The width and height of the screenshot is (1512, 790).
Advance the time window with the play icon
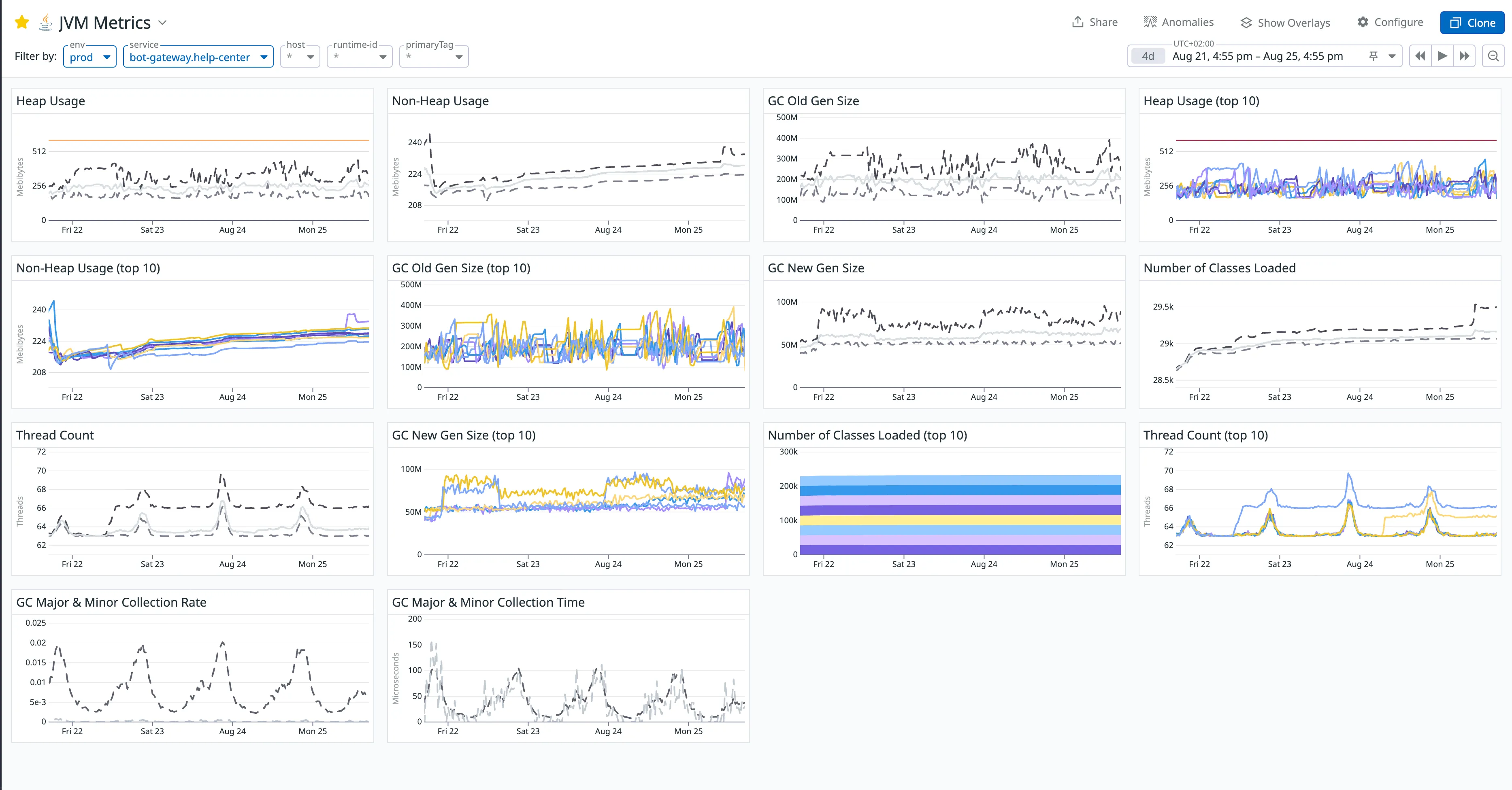click(1443, 56)
